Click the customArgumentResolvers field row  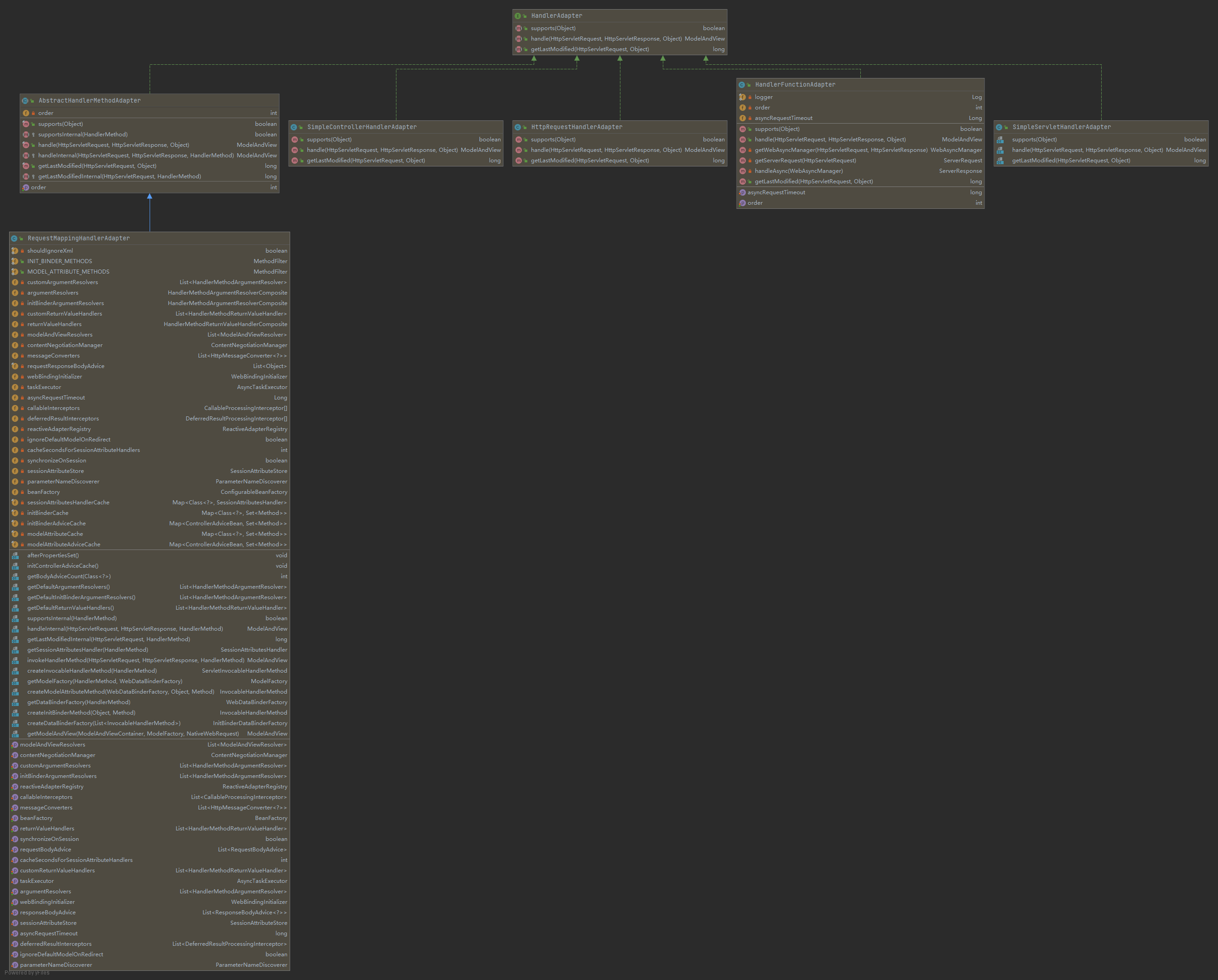(x=150, y=282)
